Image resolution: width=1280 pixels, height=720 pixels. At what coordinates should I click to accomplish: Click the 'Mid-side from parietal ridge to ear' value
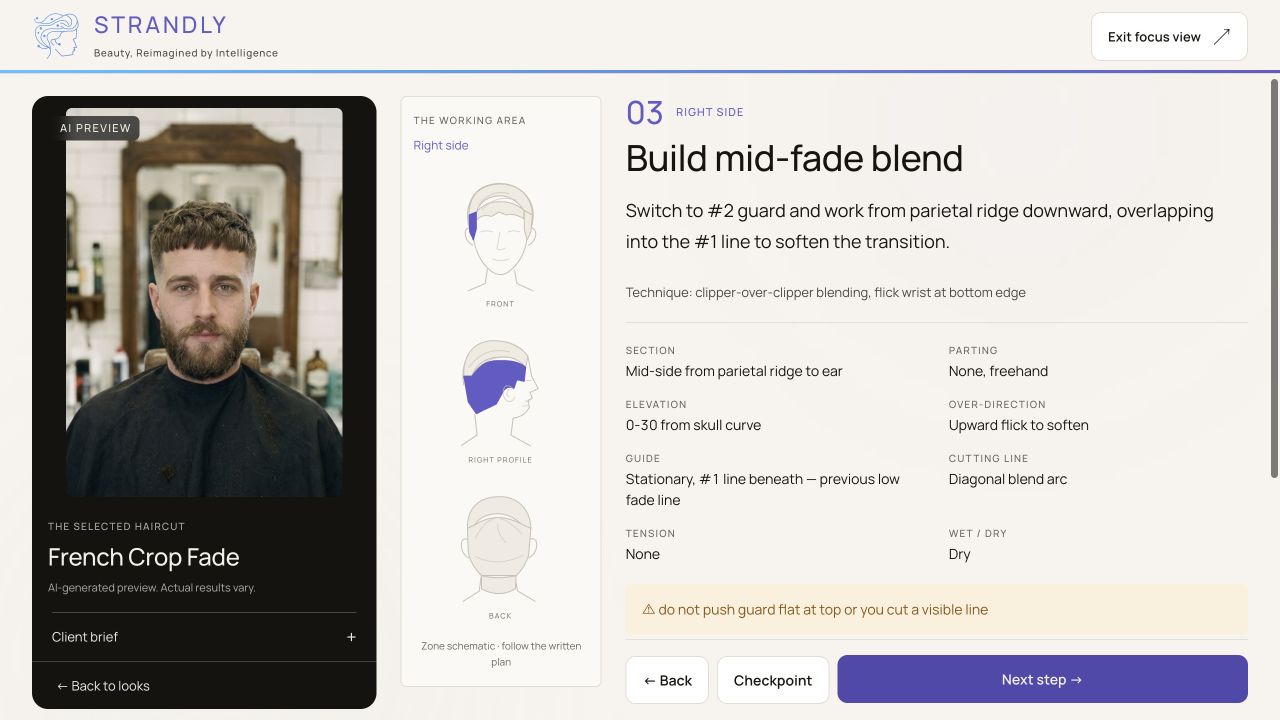734,371
